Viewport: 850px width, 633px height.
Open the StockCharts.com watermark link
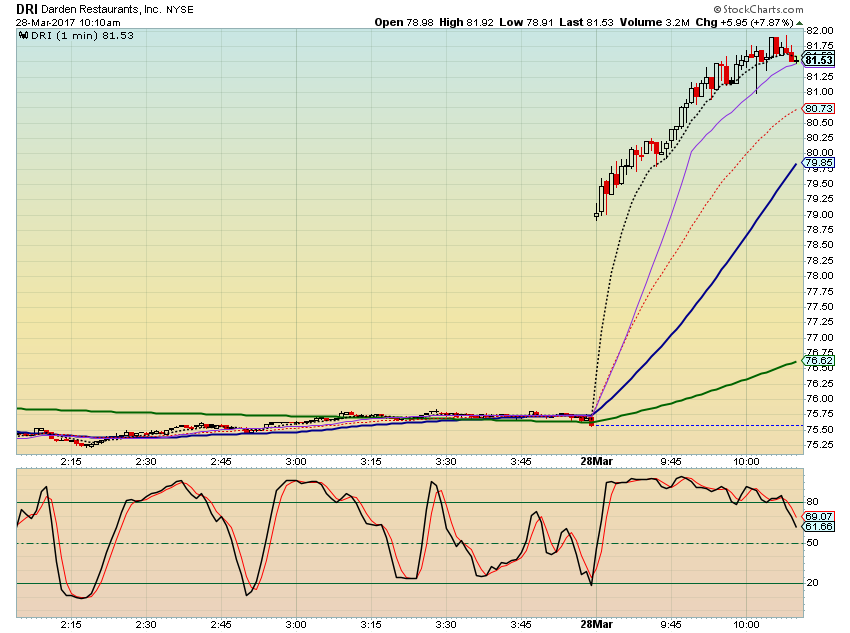point(758,9)
